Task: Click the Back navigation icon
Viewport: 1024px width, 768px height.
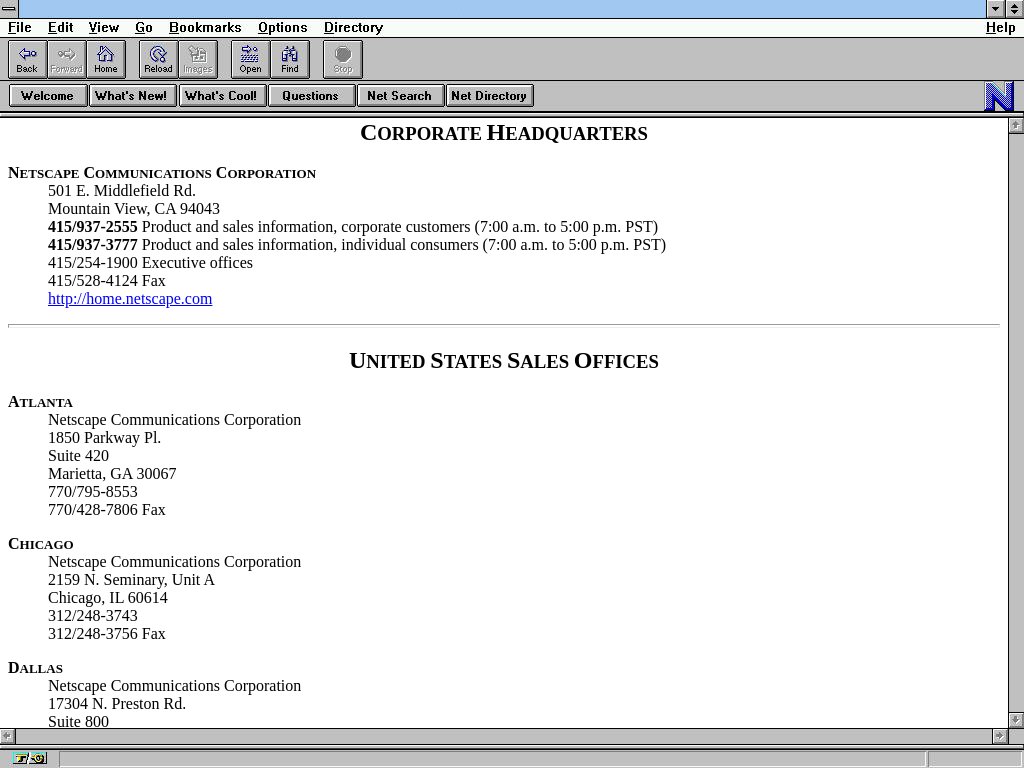Action: click(27, 59)
